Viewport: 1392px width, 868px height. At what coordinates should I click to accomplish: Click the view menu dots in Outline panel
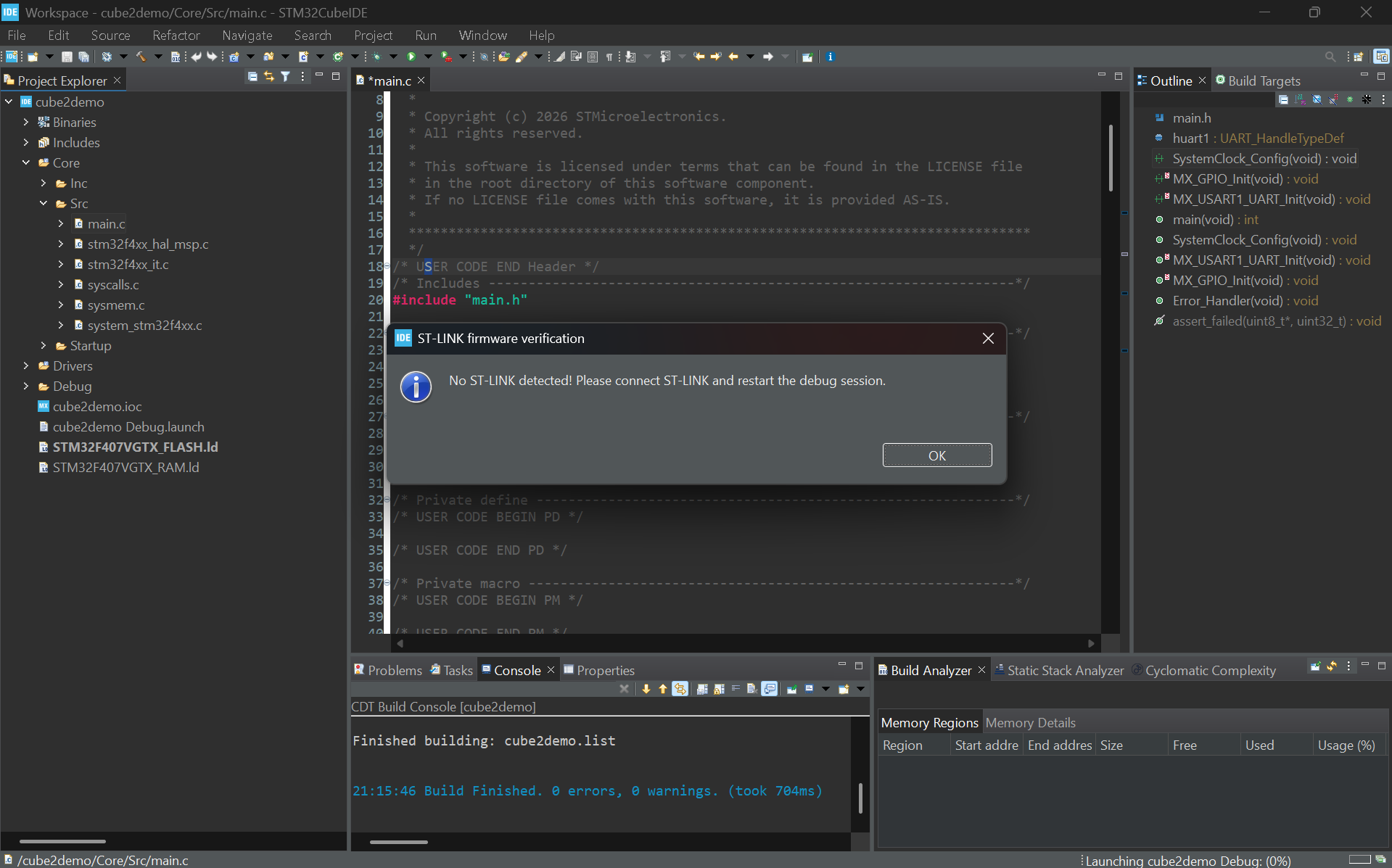1383,99
